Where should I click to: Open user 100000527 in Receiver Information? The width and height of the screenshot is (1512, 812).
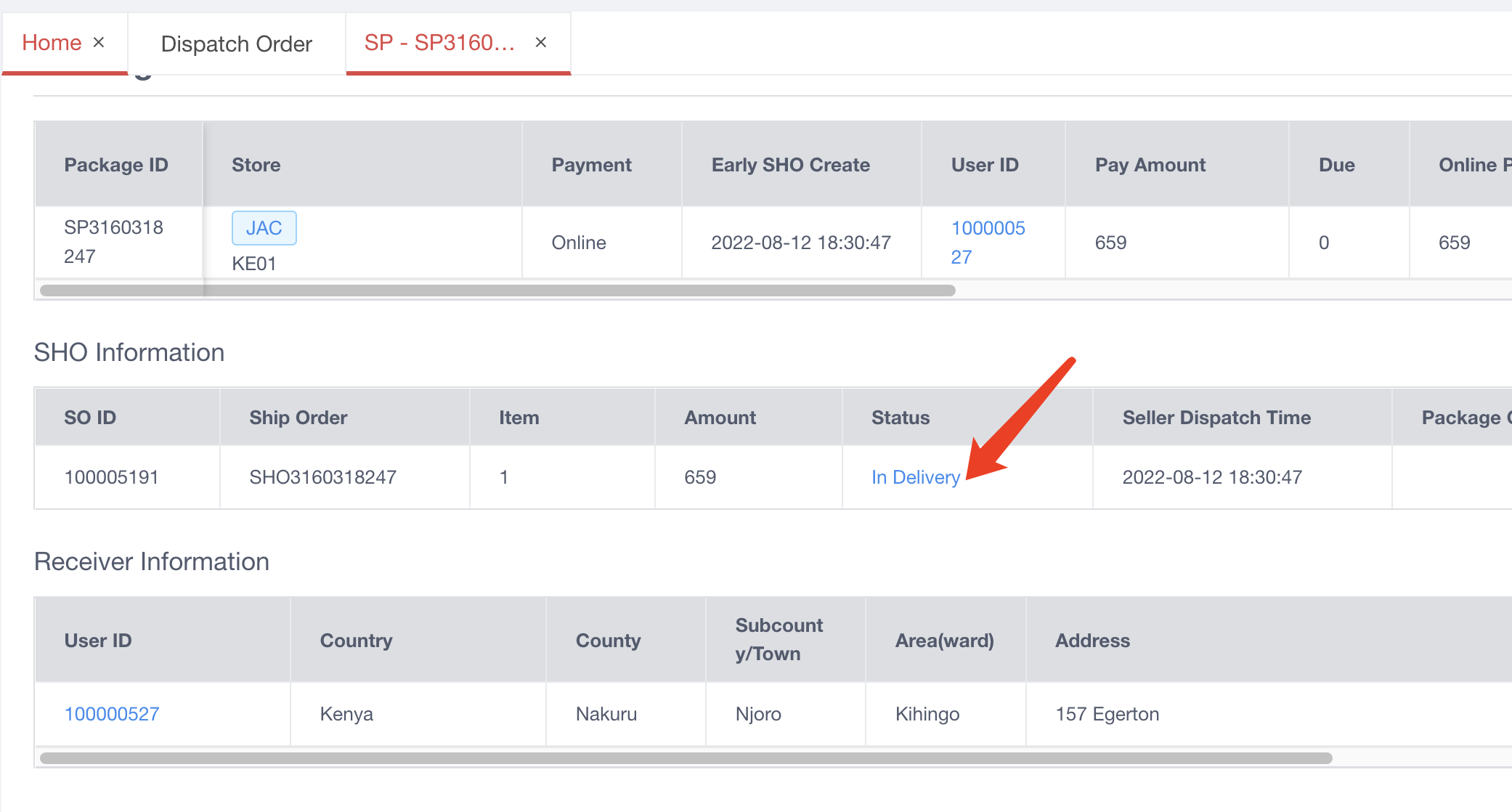pos(112,713)
